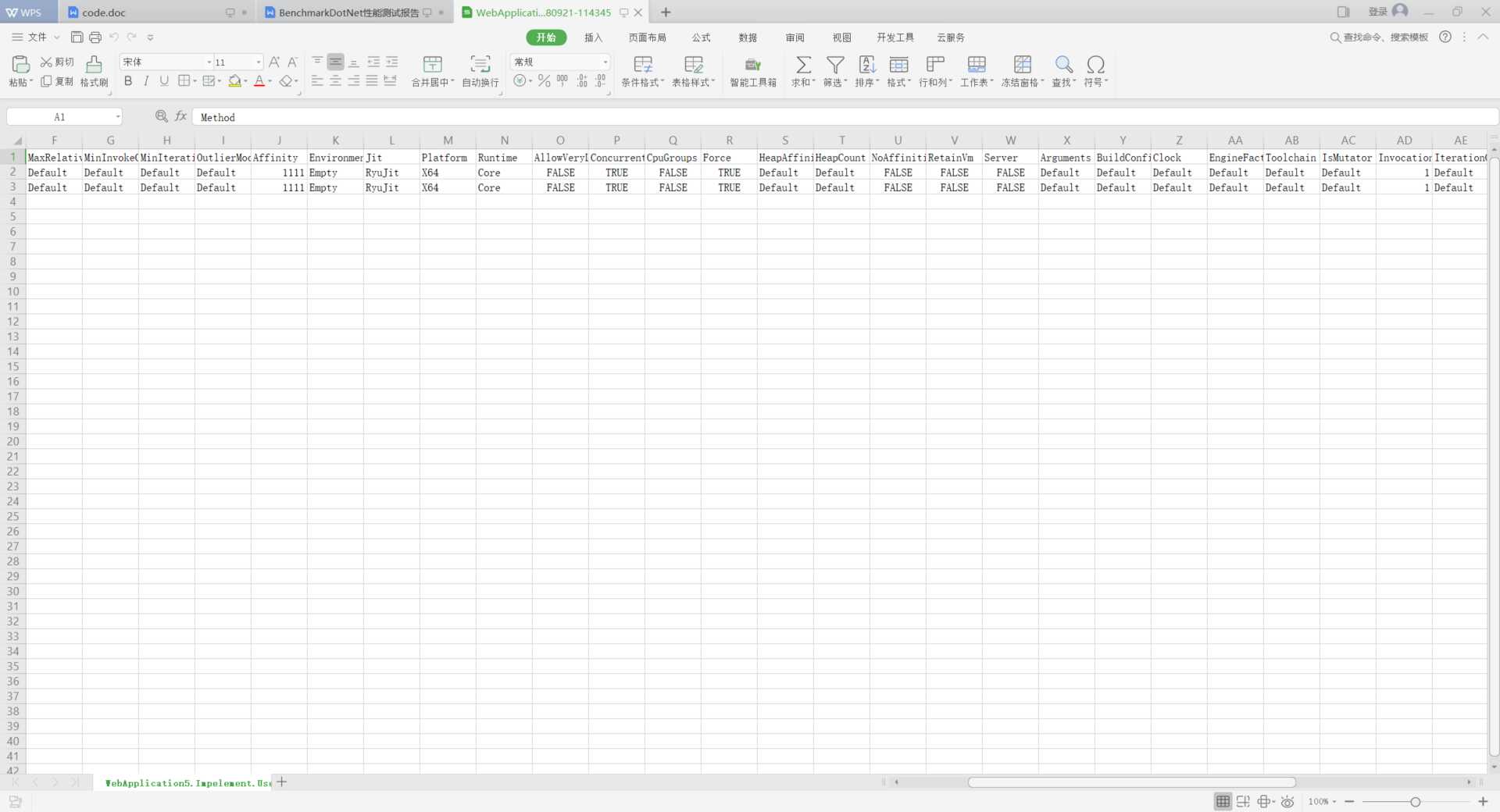Apply the yellow fill color bucket
Screen dimensions: 1500x812
(234, 80)
